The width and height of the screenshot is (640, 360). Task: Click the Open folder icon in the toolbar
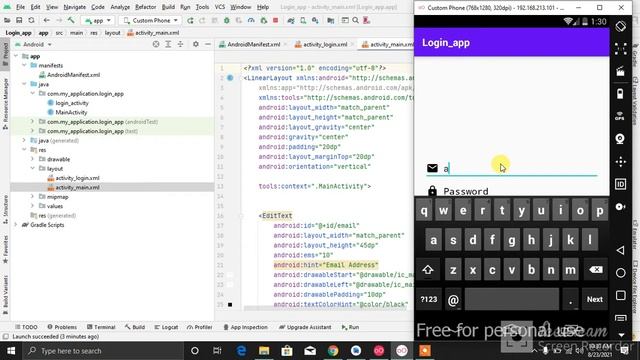click(7, 20)
